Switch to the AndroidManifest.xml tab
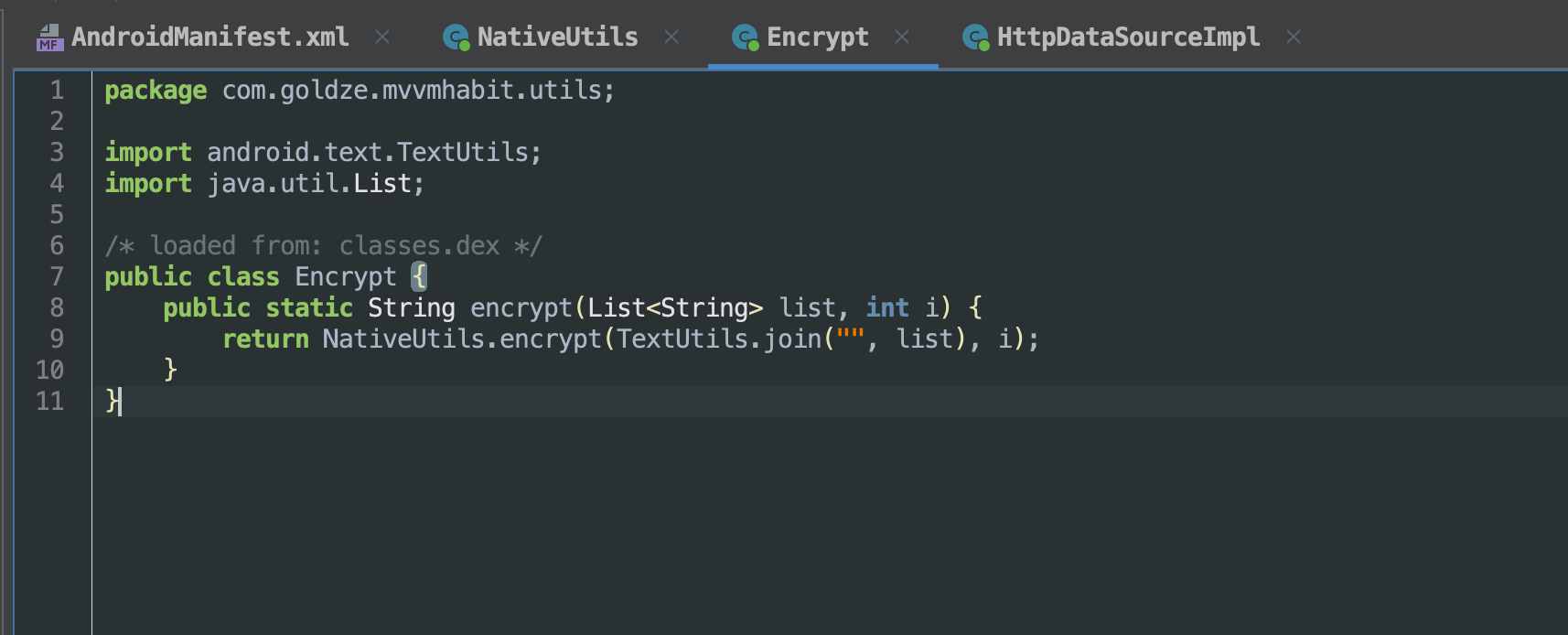 tap(209, 38)
